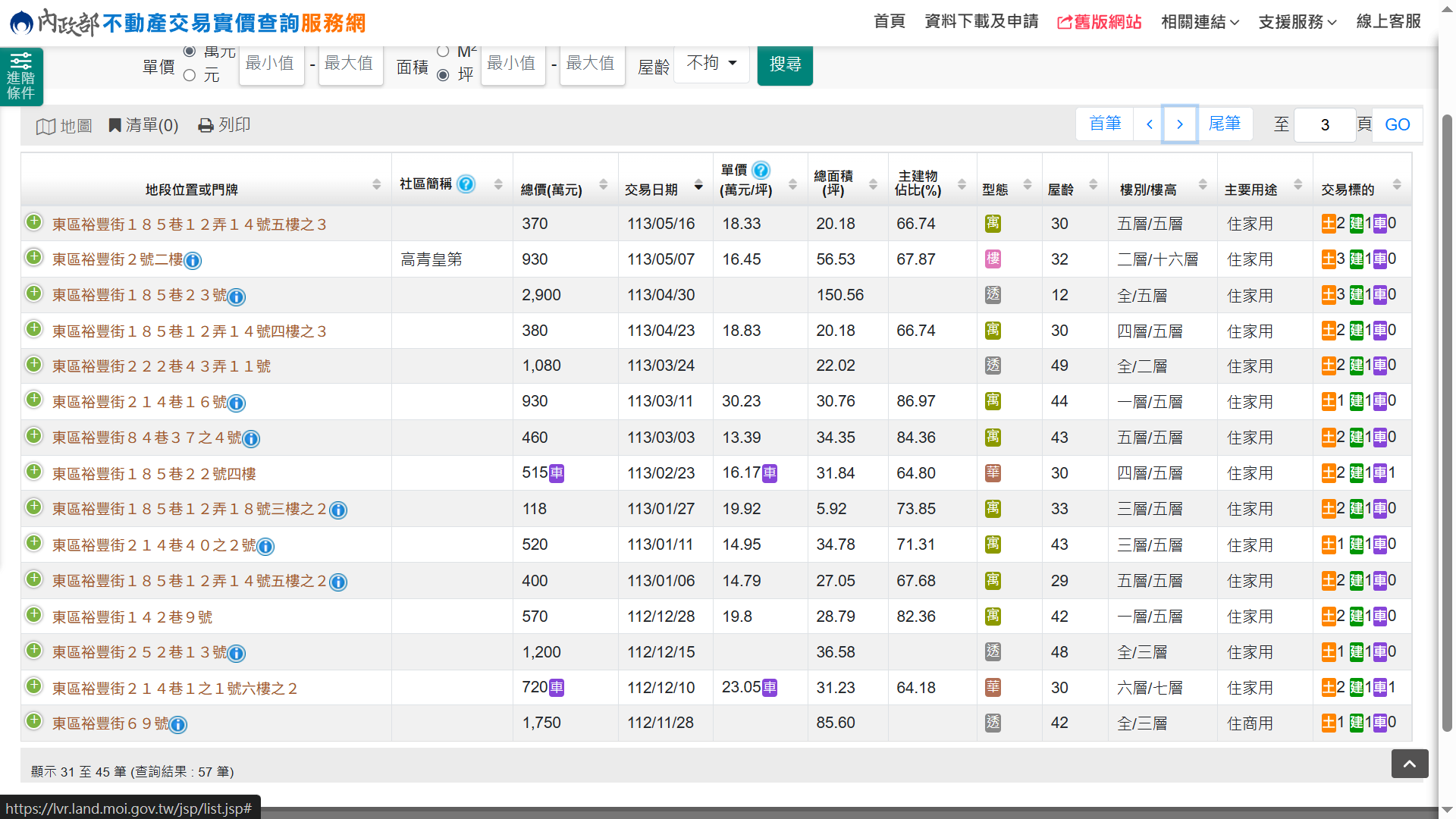Open the address link 東區裕豐街185巷22號四樓
Screen dimensions: 1456x819
tap(154, 474)
